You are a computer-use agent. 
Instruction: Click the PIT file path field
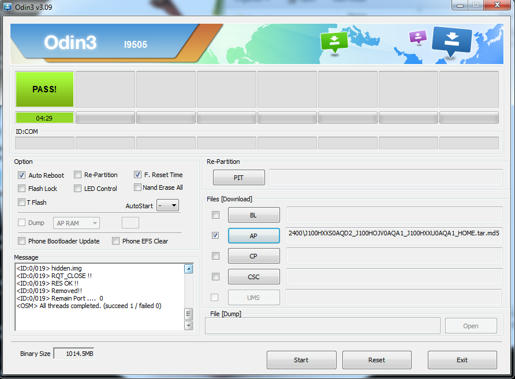[386, 177]
